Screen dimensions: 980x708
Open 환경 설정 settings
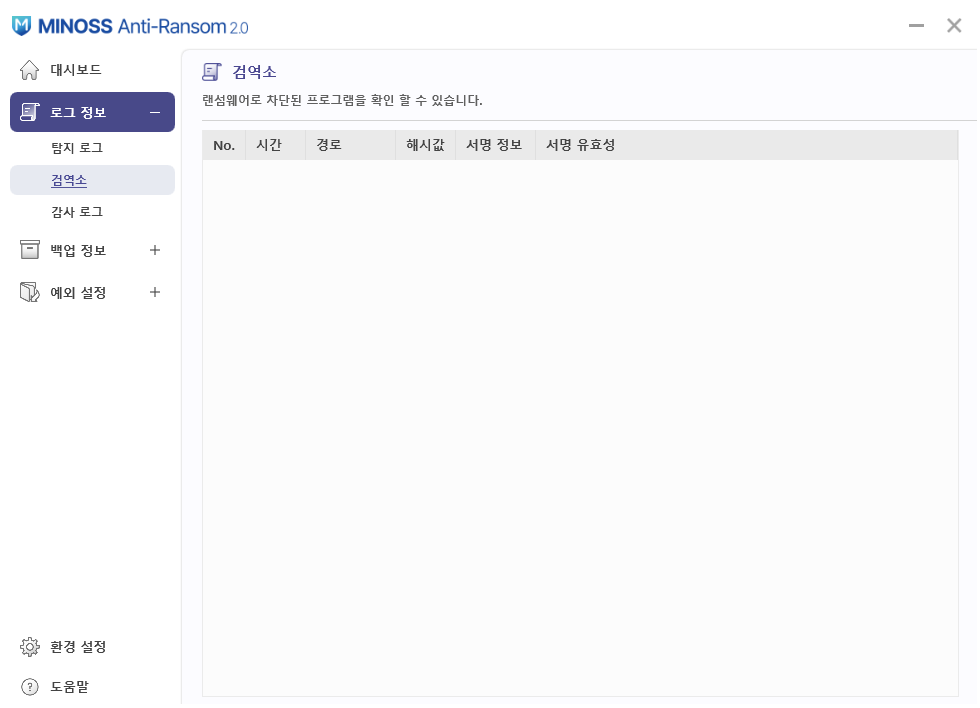pyautogui.click(x=78, y=647)
